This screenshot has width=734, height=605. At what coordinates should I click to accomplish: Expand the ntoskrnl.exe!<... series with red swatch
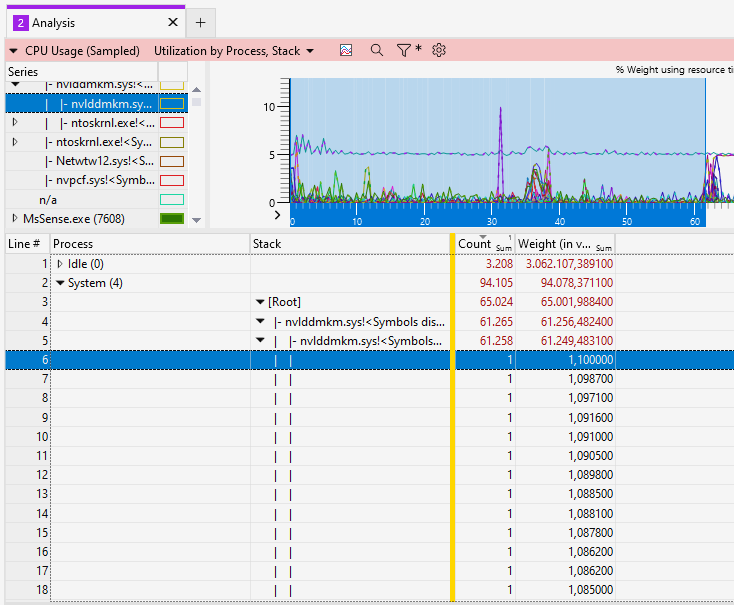click(15, 122)
